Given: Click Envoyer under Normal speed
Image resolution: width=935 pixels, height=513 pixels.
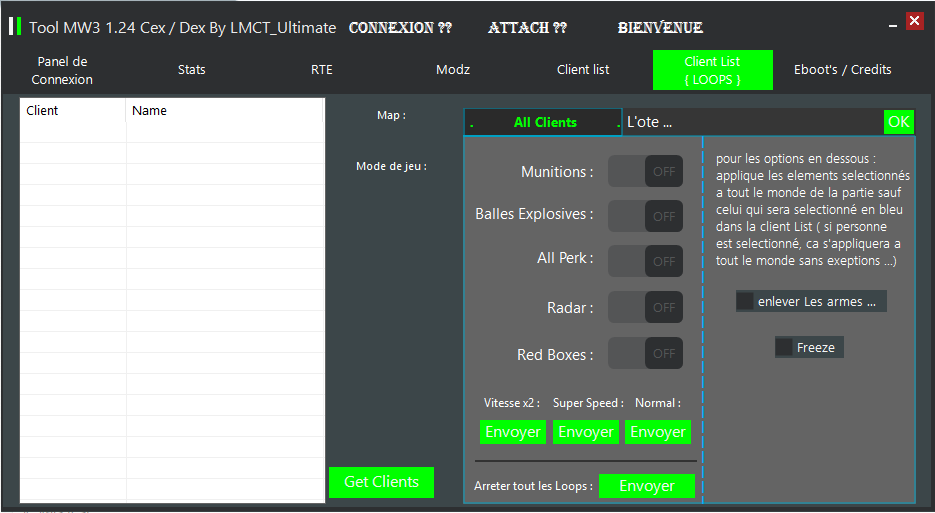Looking at the screenshot, I should (x=658, y=432).
